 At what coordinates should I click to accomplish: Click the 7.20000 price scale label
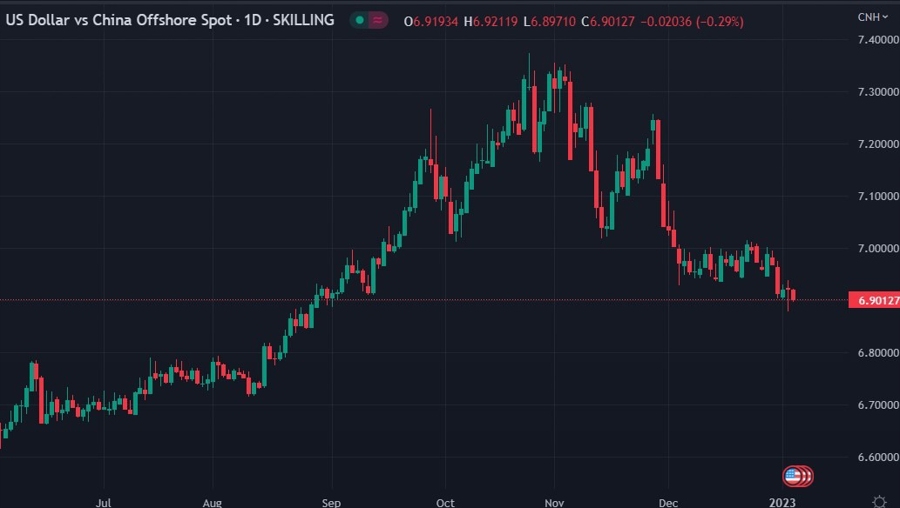tap(878, 144)
